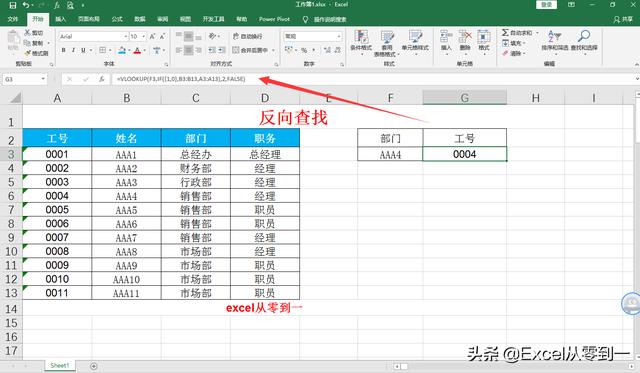Add new sheet with plus button

pos(94,366)
